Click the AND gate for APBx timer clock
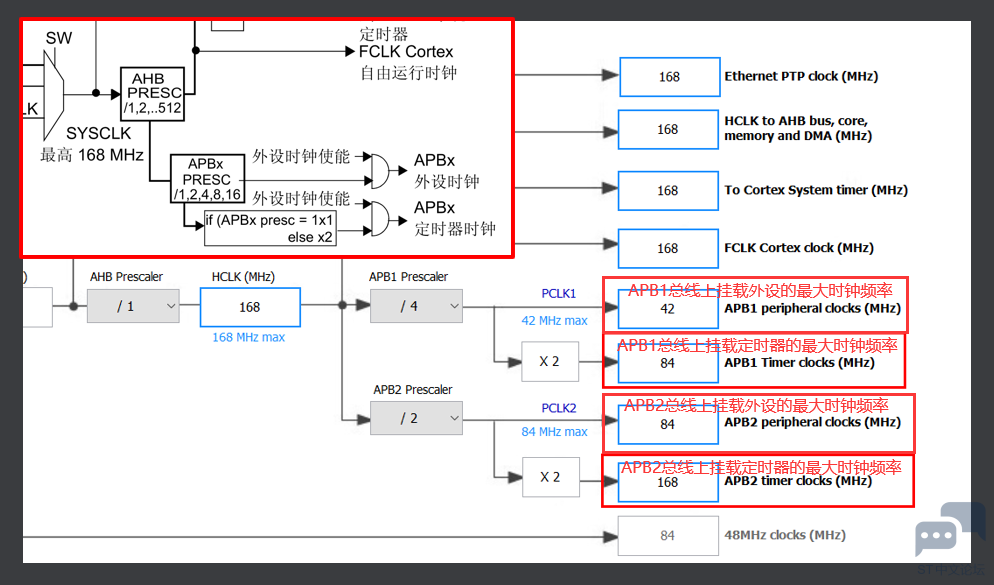Image resolution: width=994 pixels, height=585 pixels. point(379,219)
